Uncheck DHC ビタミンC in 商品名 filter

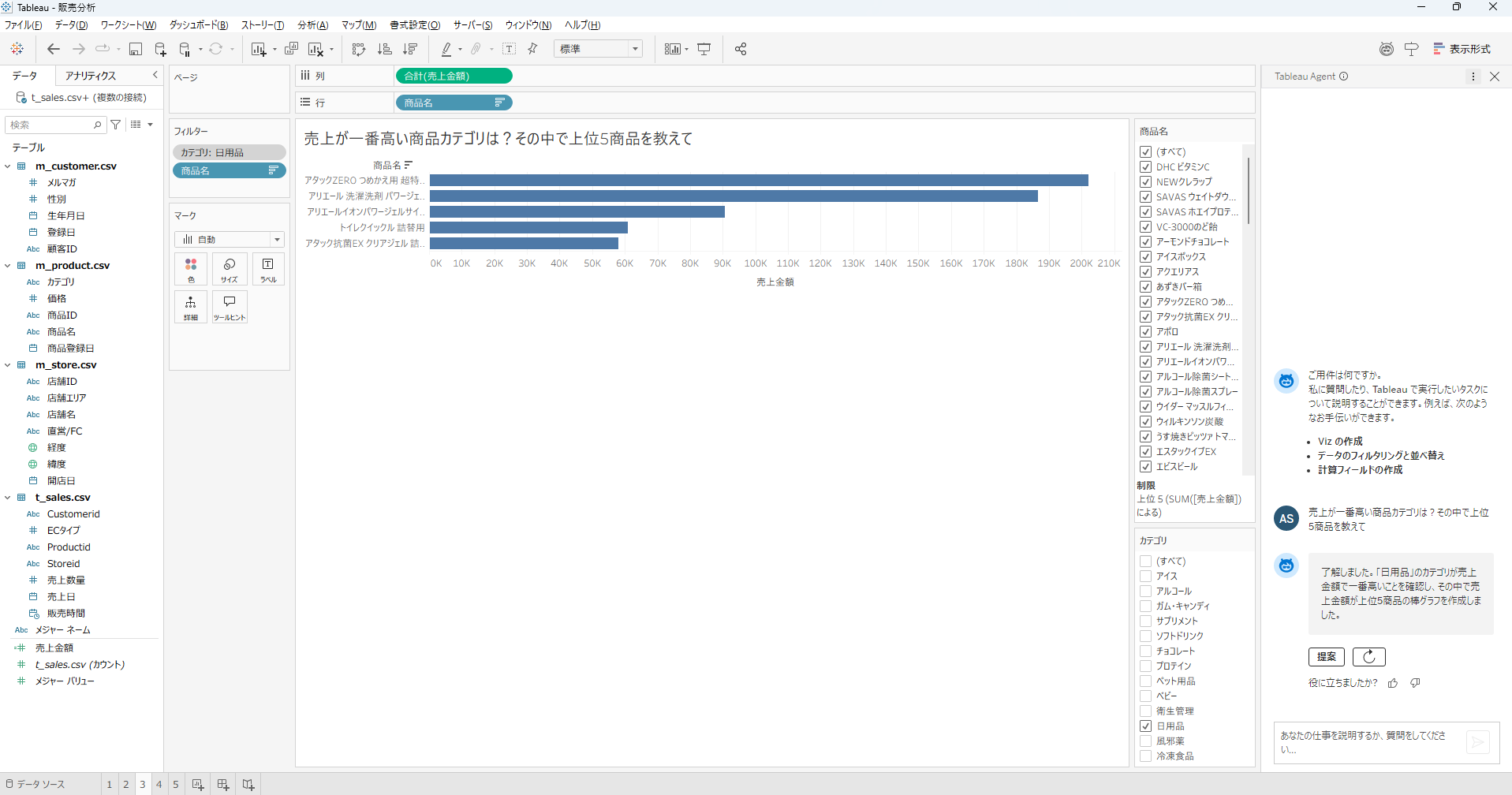[x=1146, y=167]
